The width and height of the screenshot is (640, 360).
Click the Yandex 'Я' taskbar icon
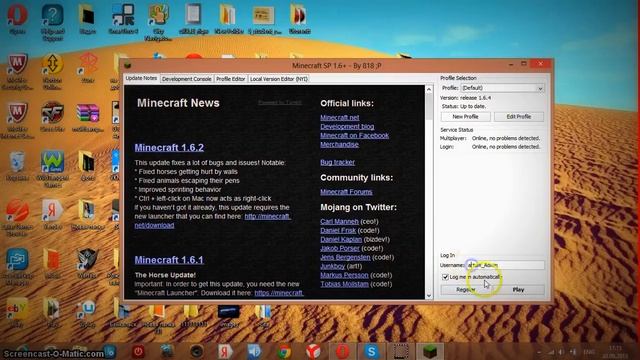(225, 351)
